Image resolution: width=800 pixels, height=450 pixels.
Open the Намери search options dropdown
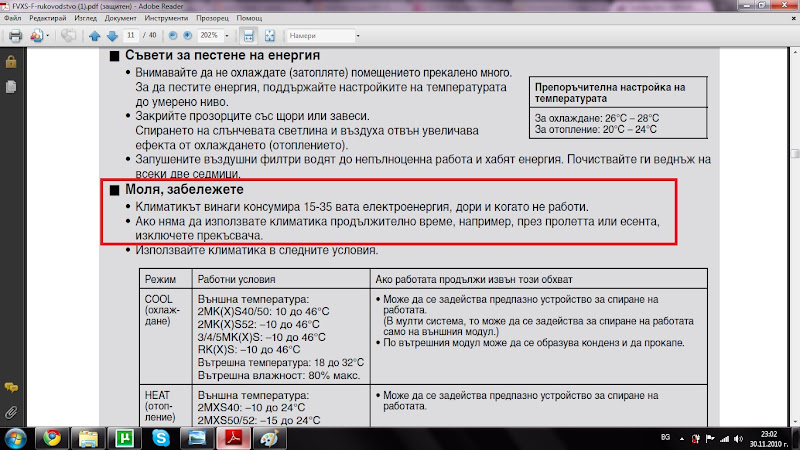pos(358,36)
